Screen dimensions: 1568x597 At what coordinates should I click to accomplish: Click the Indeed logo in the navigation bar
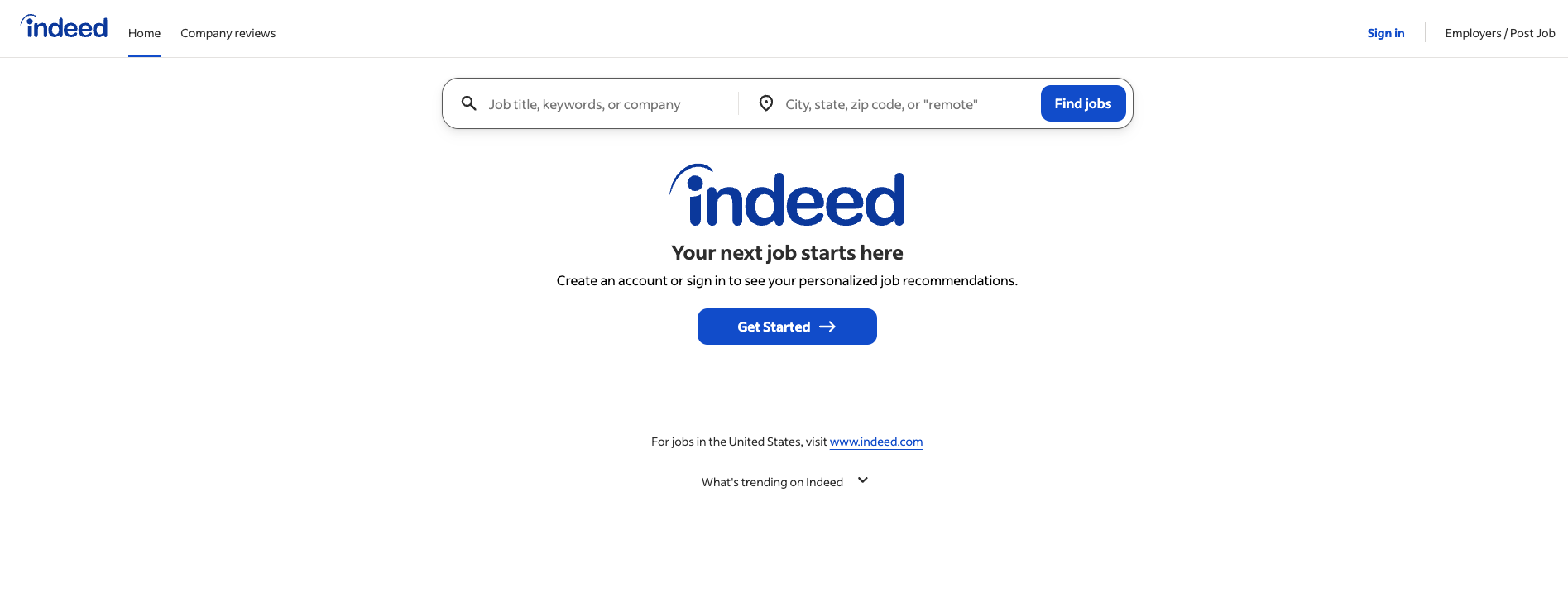tap(64, 26)
